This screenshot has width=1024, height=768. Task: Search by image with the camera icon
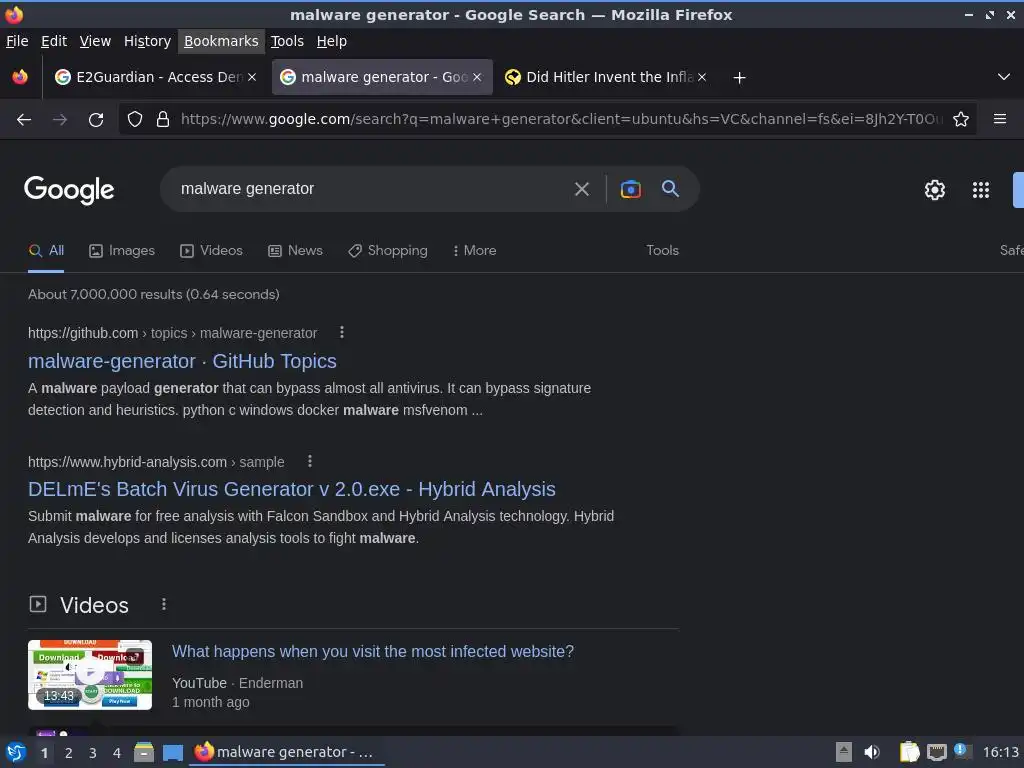click(630, 189)
